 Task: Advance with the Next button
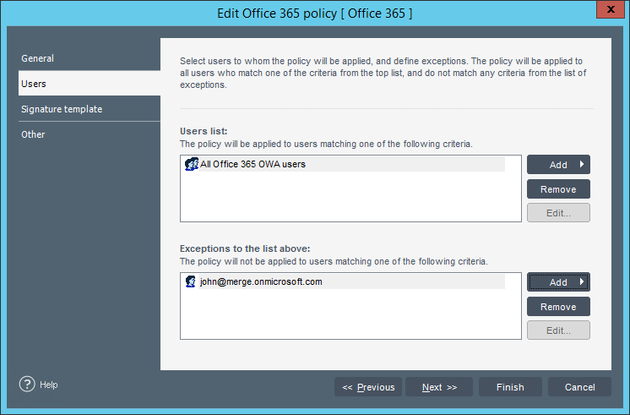pyautogui.click(x=439, y=387)
